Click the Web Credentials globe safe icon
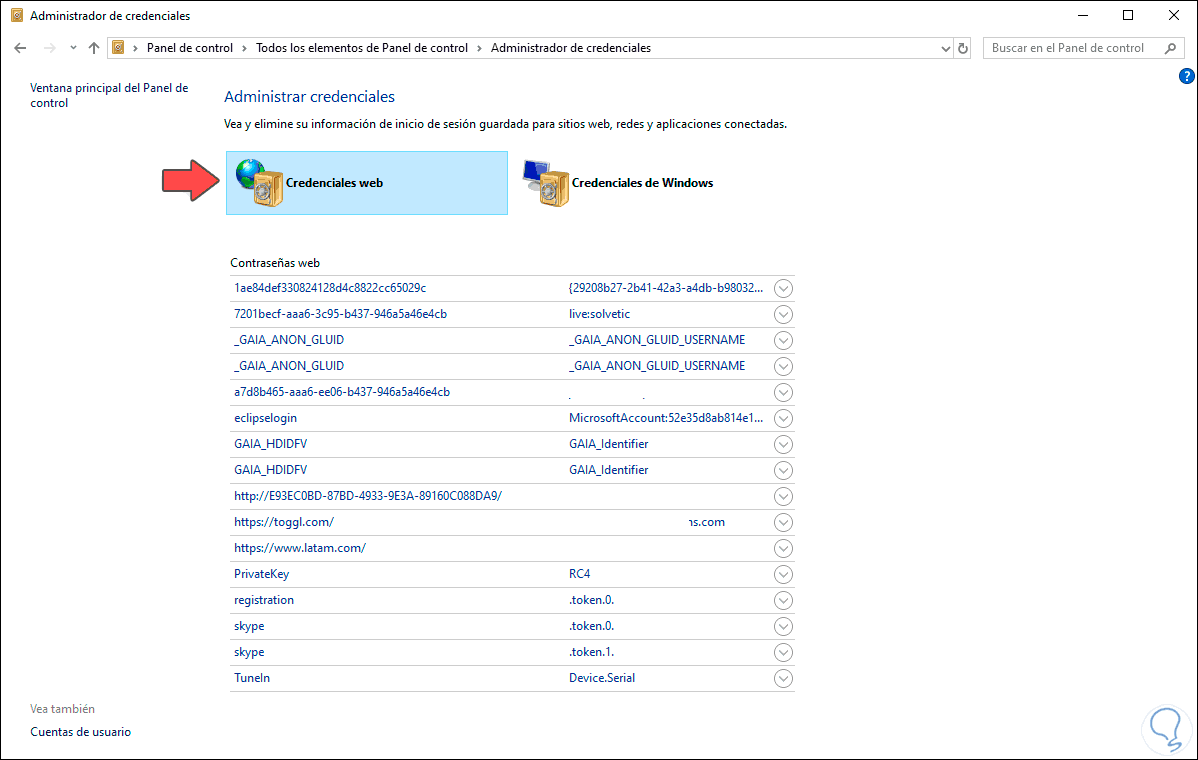The image size is (1198, 760). [x=258, y=182]
